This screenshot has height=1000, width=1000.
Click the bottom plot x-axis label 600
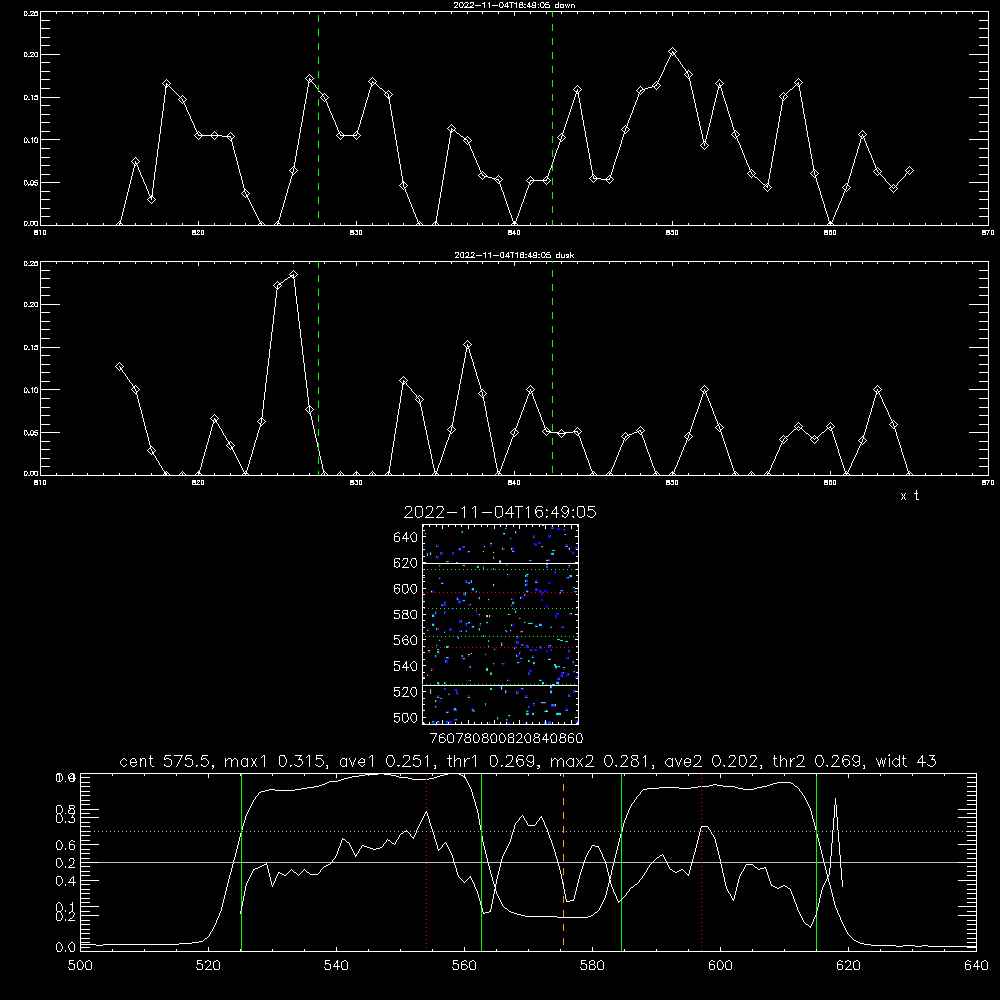click(x=720, y=966)
